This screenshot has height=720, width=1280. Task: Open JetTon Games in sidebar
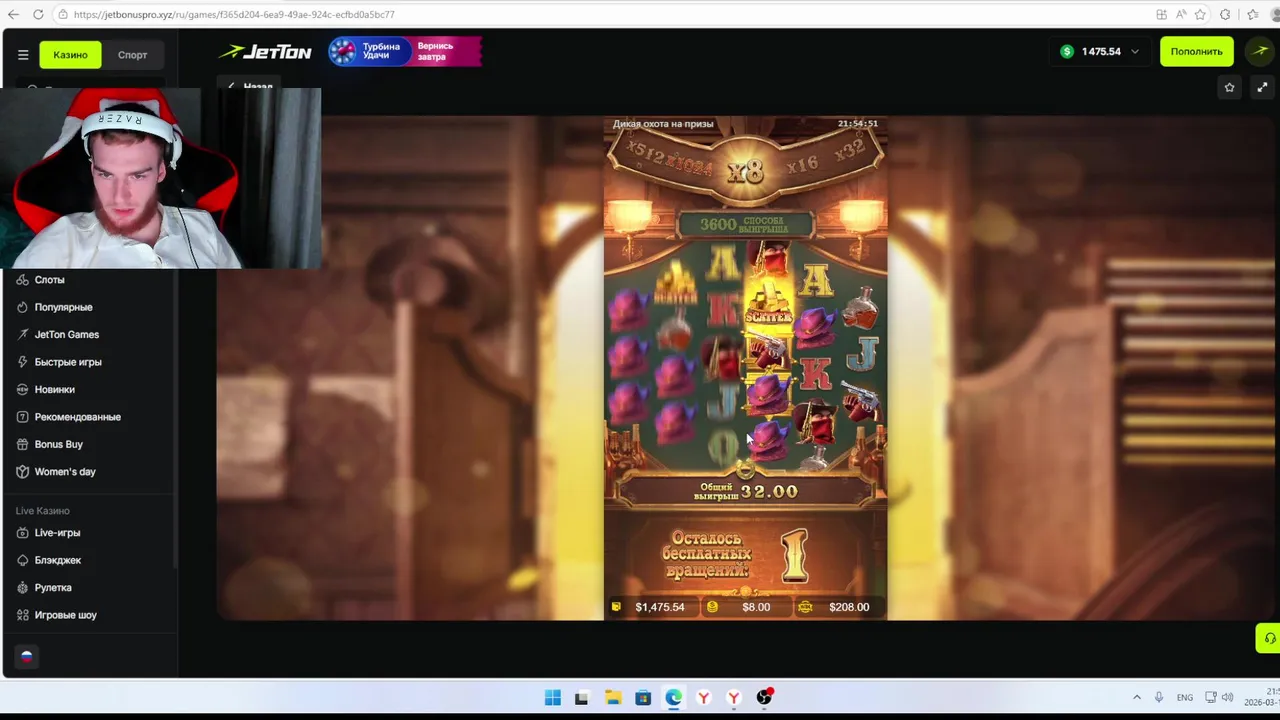[x=66, y=334]
